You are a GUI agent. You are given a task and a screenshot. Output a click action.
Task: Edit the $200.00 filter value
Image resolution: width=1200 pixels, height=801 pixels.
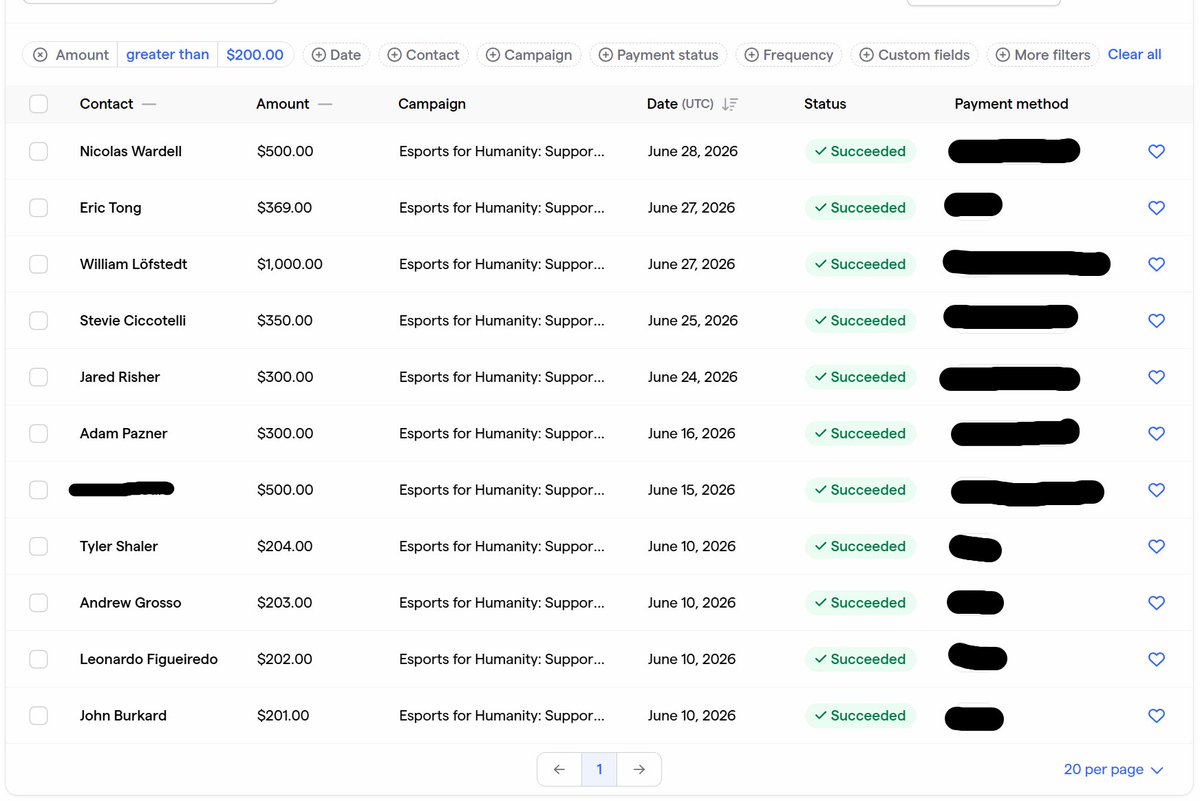(255, 55)
